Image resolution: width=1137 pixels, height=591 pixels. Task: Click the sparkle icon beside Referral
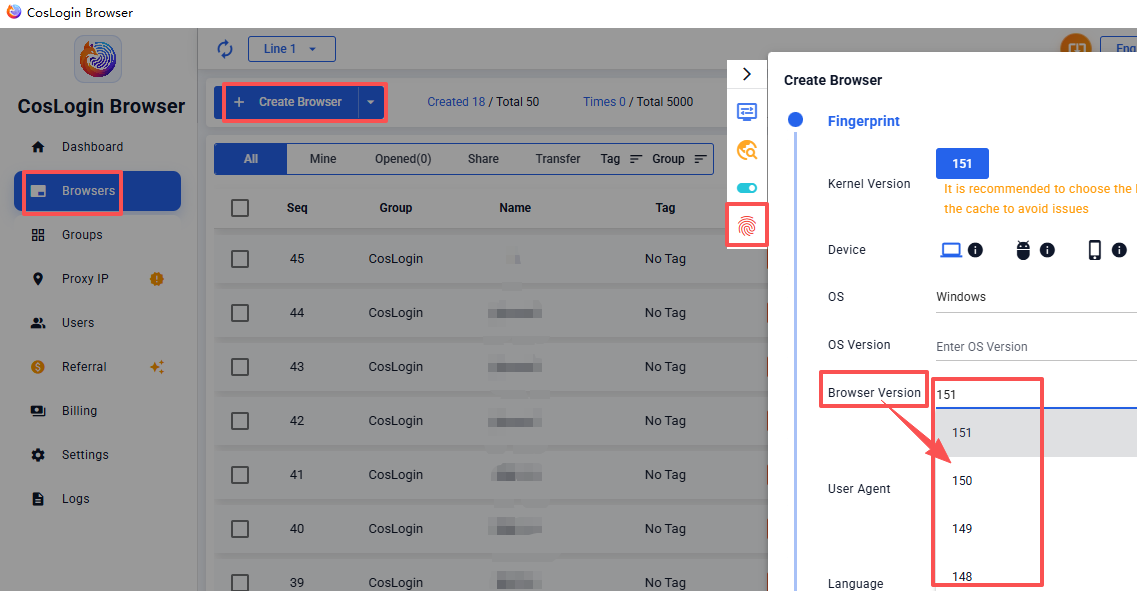pos(157,367)
